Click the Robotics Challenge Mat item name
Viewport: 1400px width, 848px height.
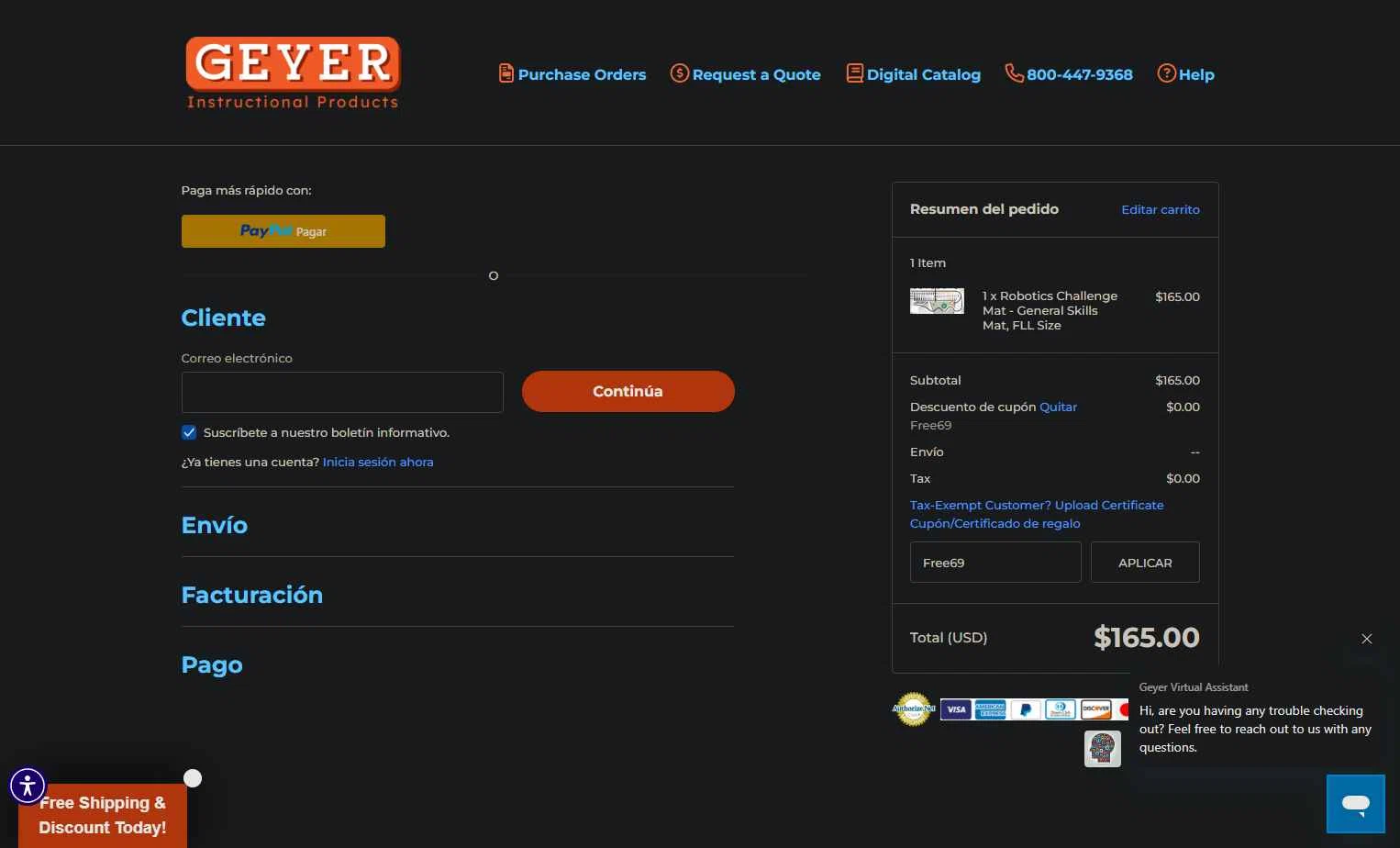click(1050, 310)
